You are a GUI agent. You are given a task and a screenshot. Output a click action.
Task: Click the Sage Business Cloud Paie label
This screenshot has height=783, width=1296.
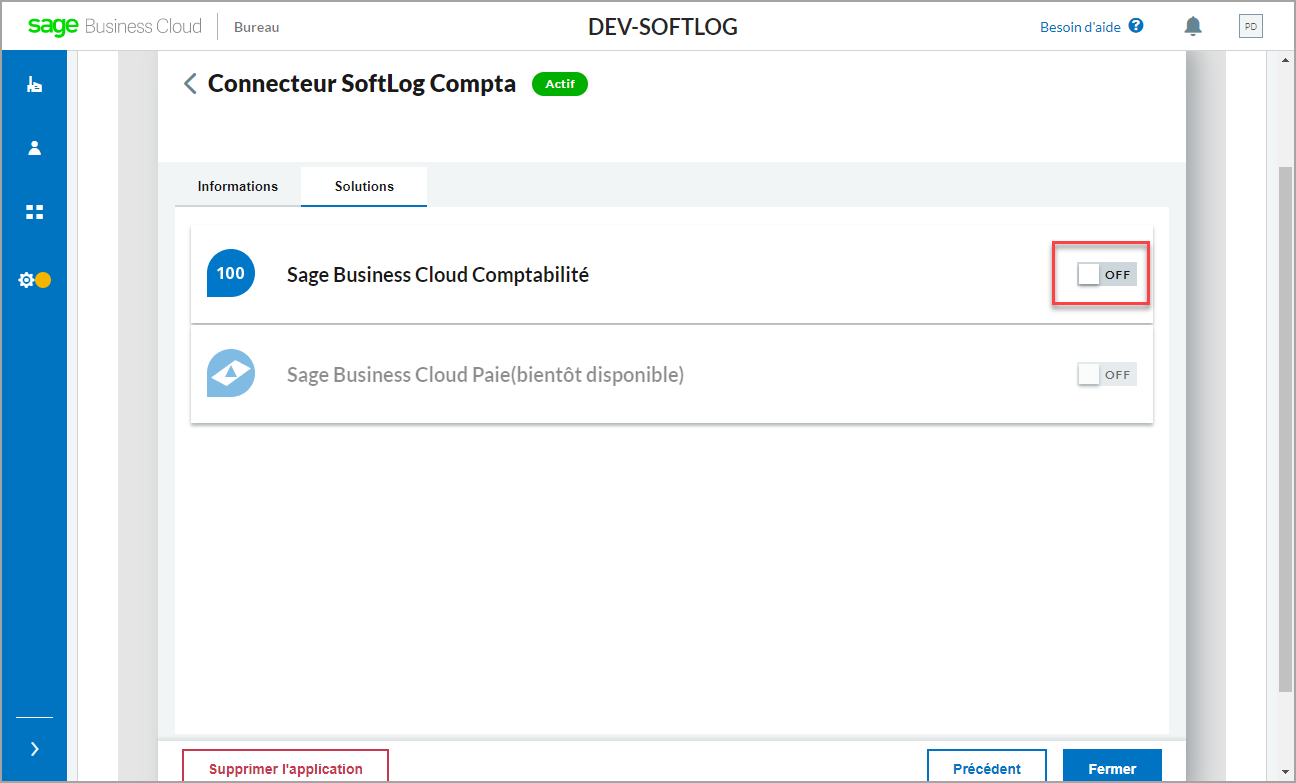click(485, 375)
